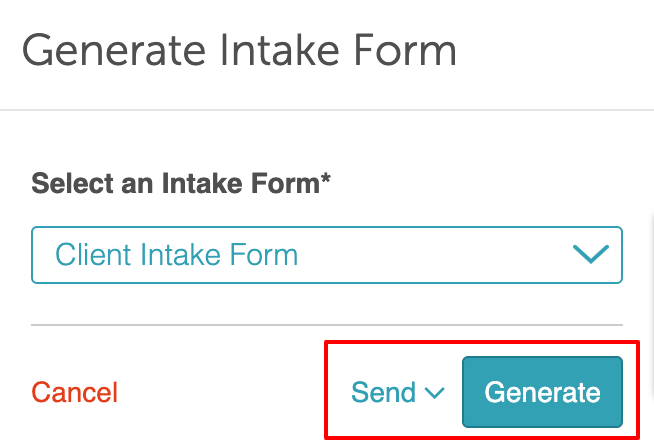Select the Client Intake Form text
The image size is (654, 446).
176,254
